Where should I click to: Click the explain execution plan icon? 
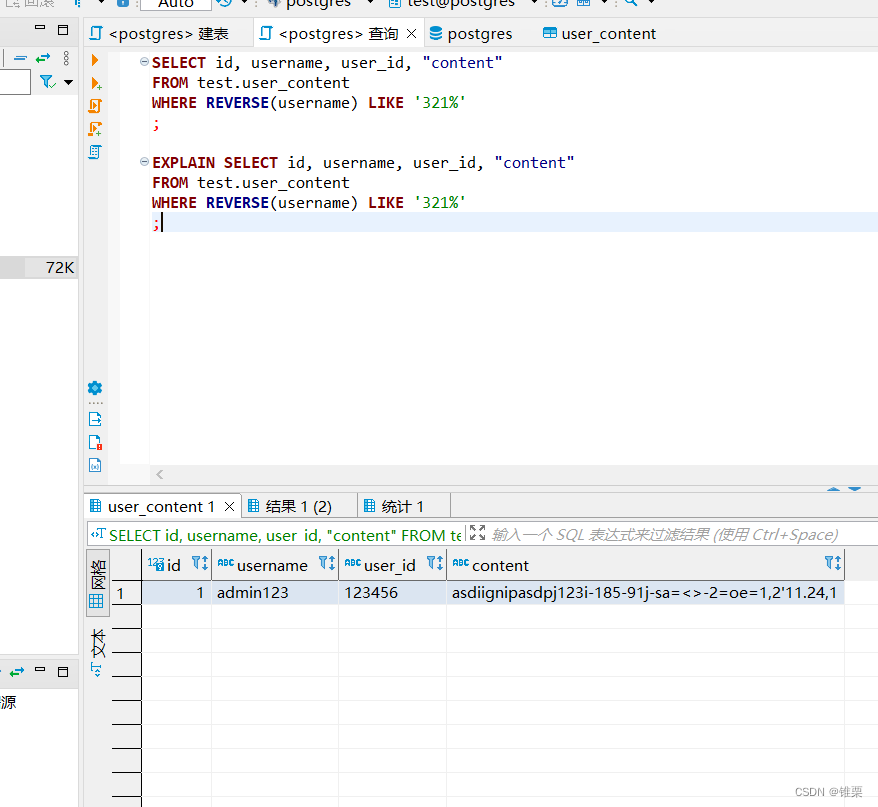[95, 152]
